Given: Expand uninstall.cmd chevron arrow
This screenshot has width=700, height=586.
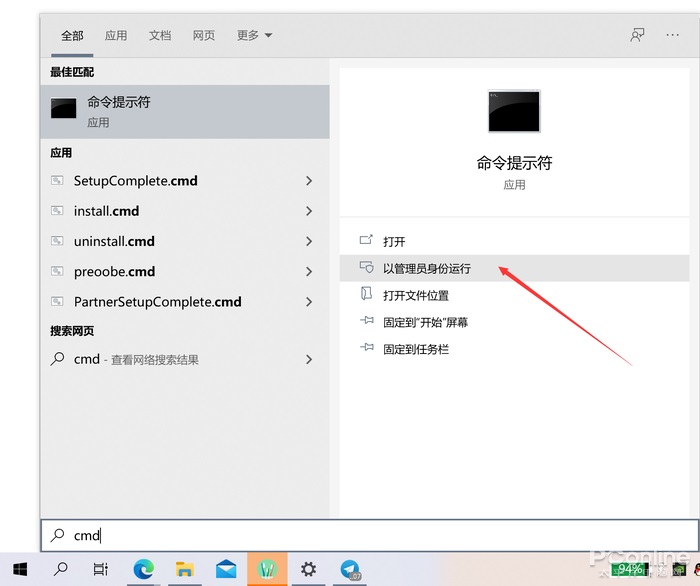Looking at the screenshot, I should pos(309,241).
